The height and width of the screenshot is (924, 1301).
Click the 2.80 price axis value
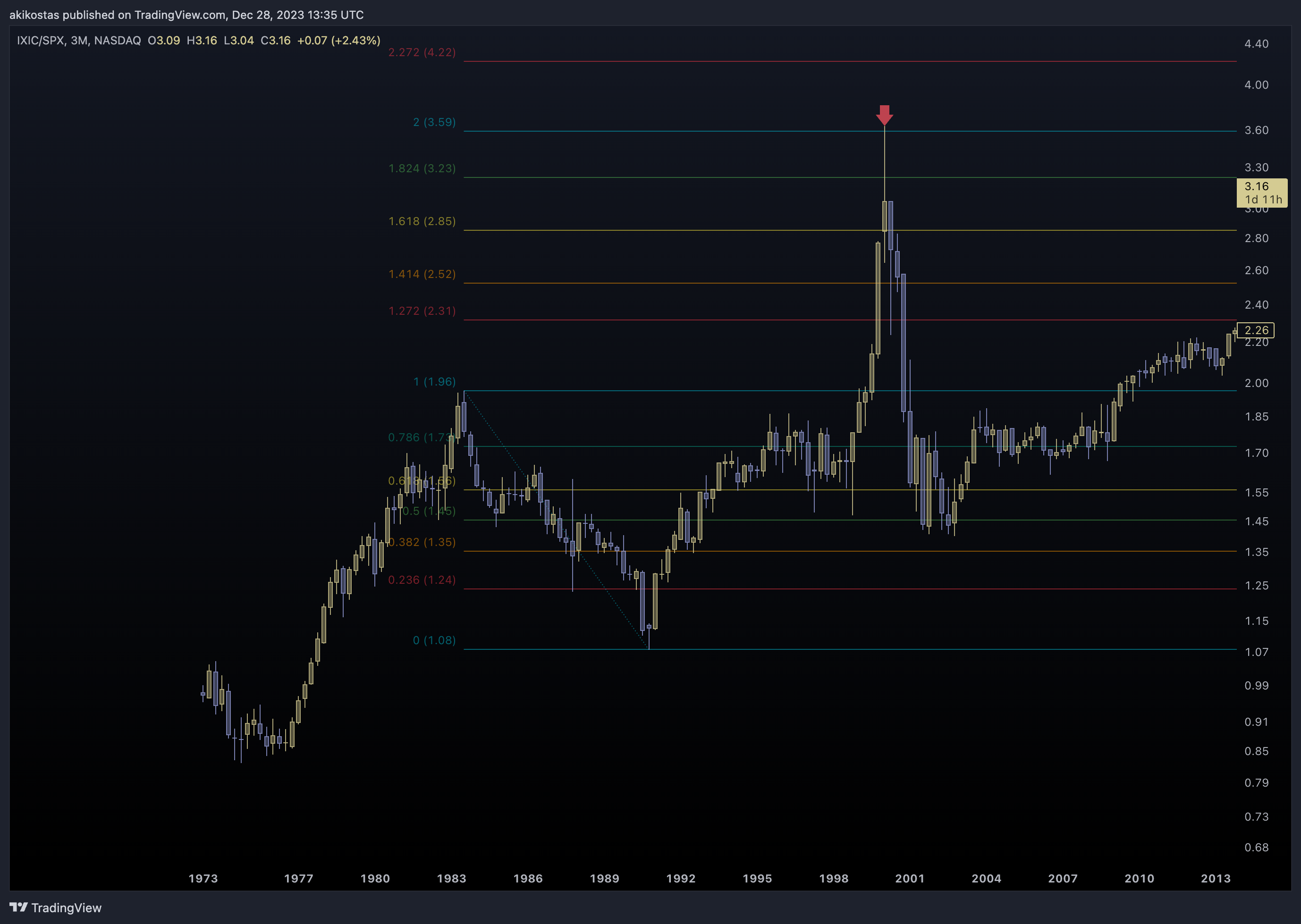pos(1257,238)
